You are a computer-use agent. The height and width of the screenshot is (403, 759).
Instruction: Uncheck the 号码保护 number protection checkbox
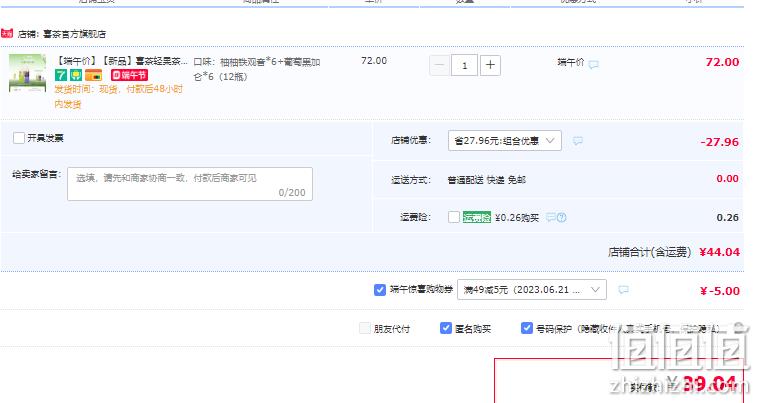(527, 328)
